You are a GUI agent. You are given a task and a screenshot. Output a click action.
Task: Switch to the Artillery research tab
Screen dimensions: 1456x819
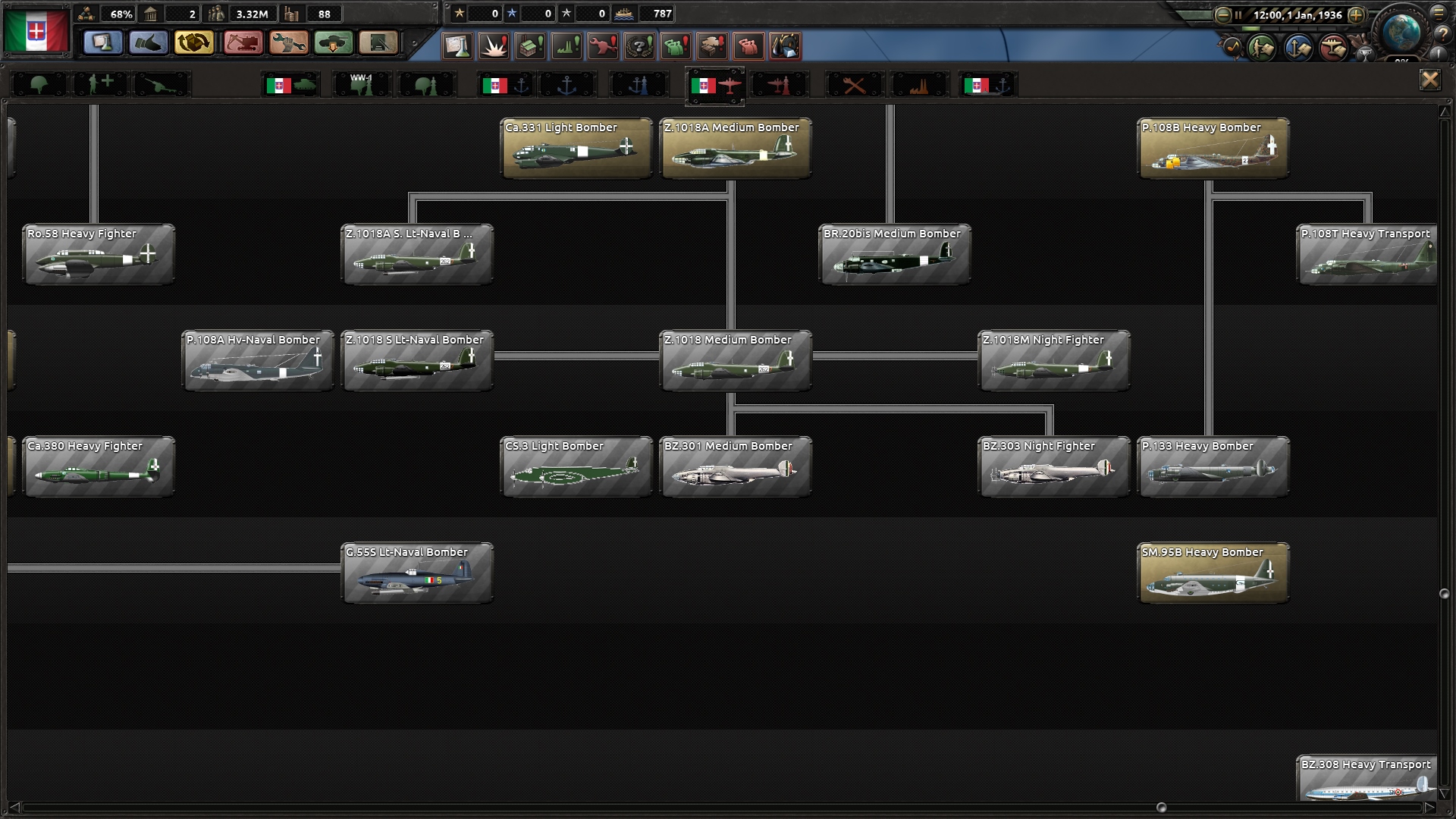162,85
